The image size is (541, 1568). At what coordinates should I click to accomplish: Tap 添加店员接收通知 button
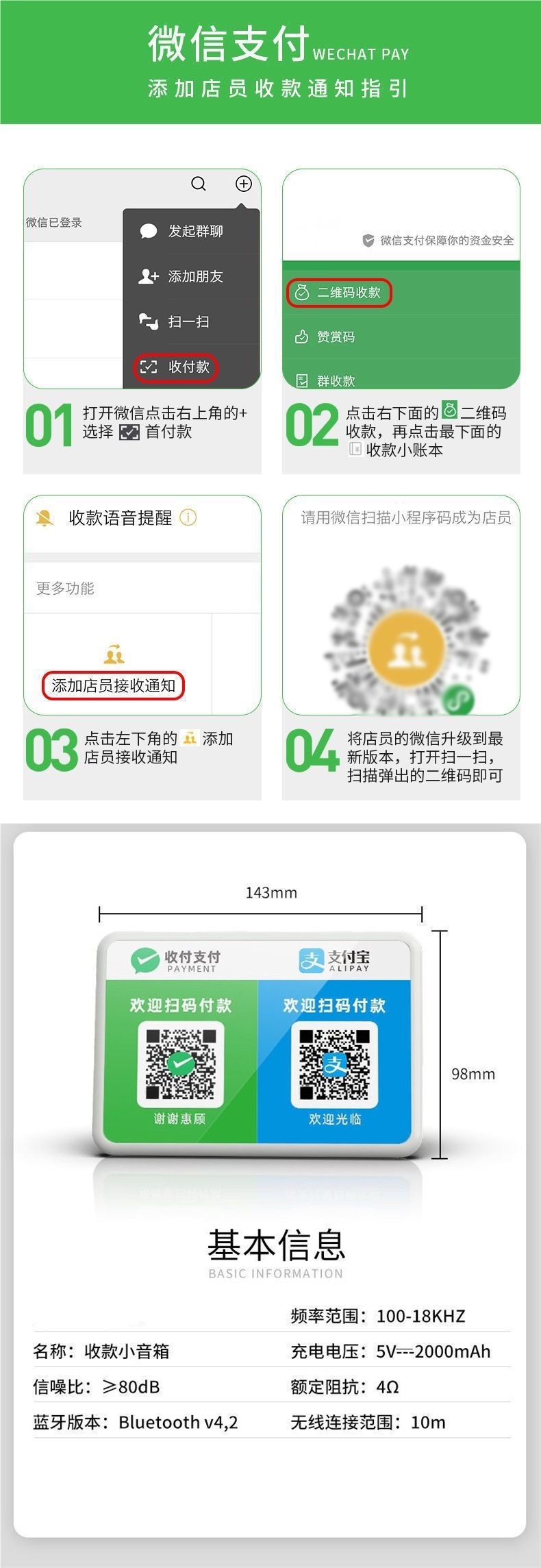click(x=114, y=685)
